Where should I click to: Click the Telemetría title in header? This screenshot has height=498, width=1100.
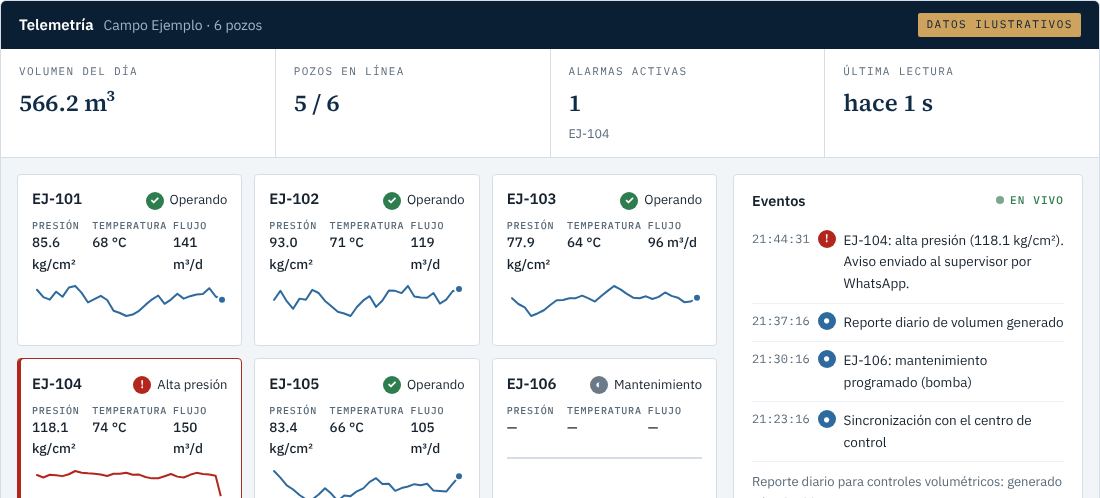point(56,25)
